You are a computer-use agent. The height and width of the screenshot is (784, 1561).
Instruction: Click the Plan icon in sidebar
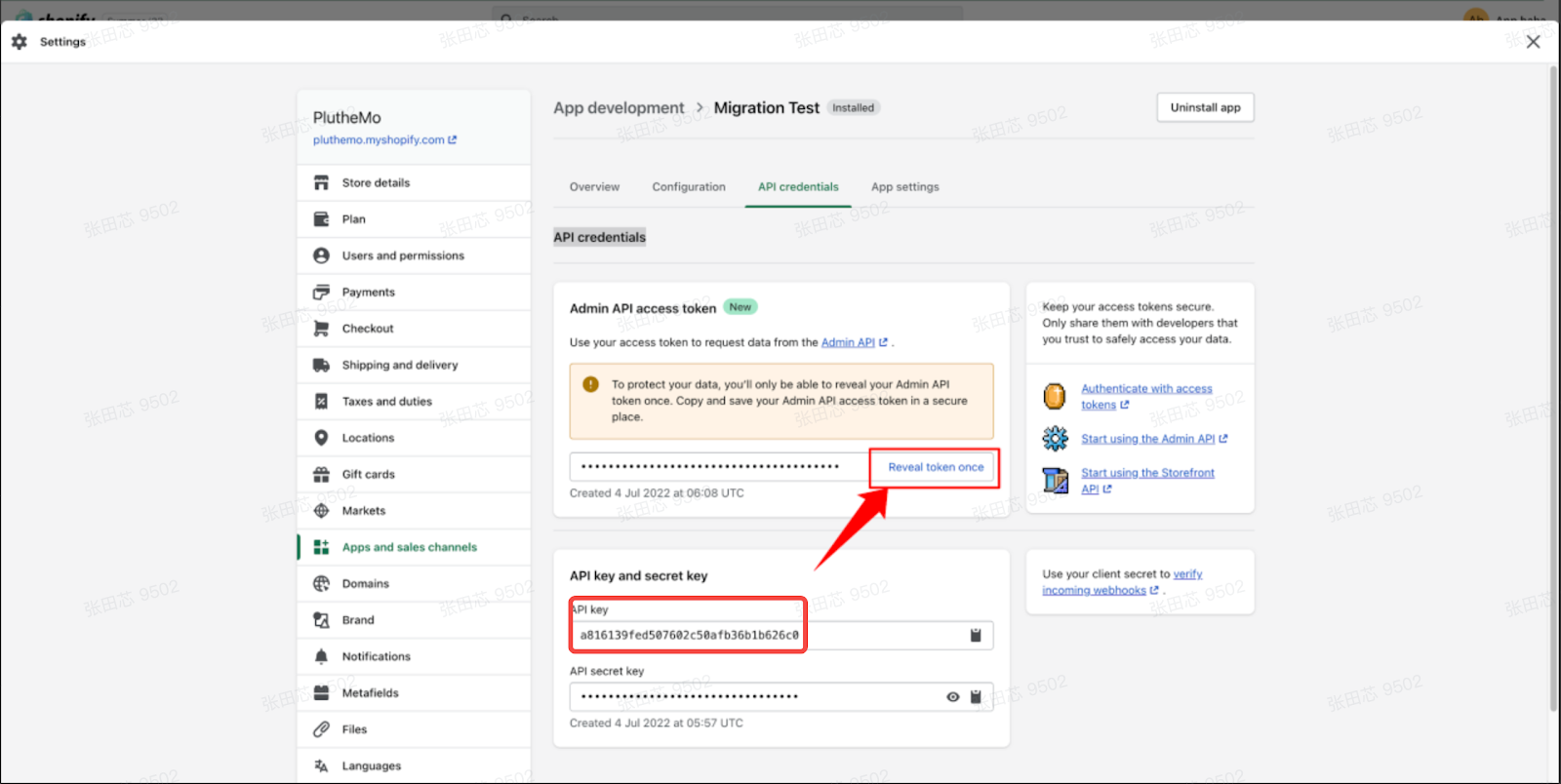(x=321, y=219)
